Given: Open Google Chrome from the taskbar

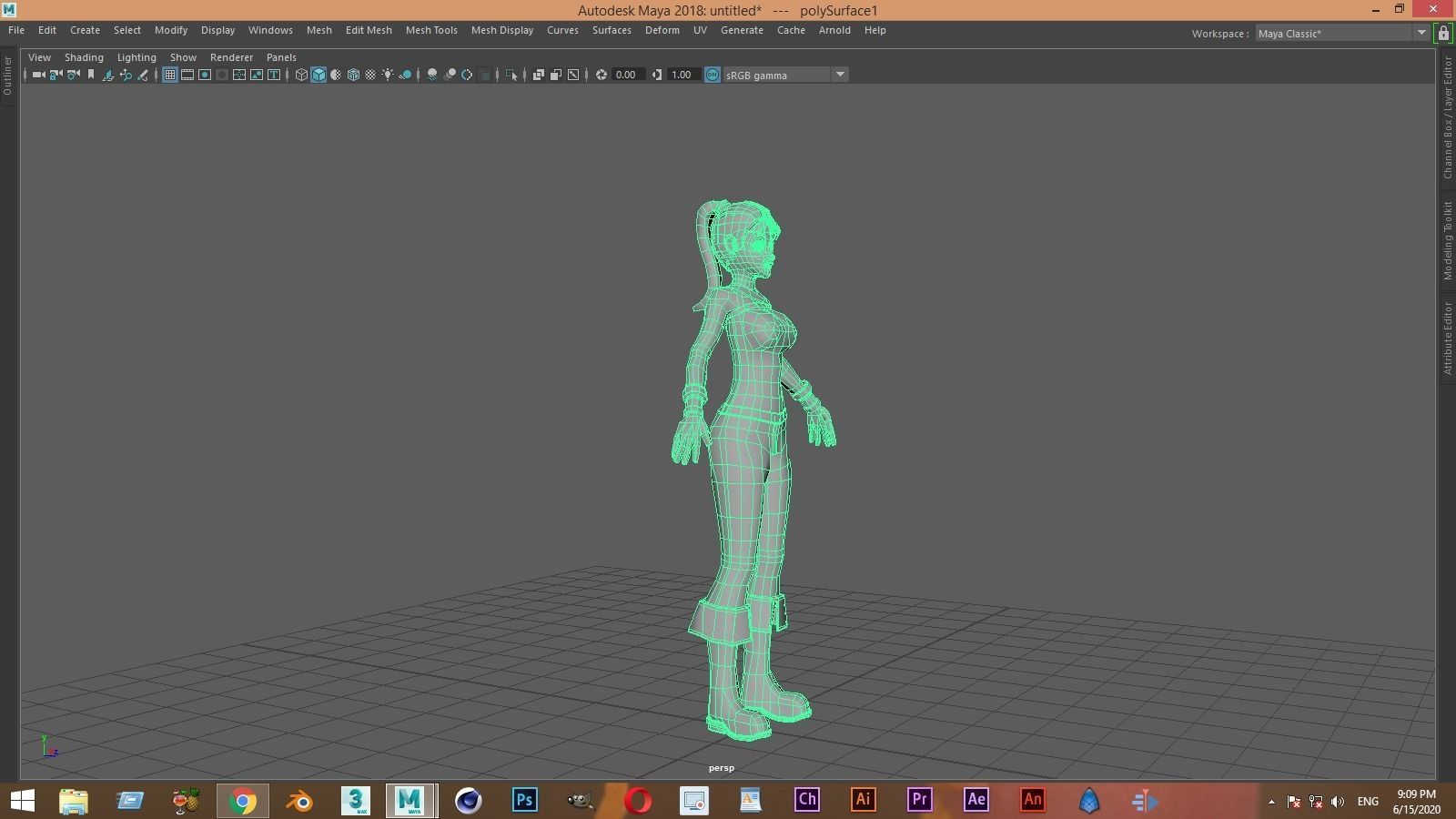Looking at the screenshot, I should click(243, 801).
